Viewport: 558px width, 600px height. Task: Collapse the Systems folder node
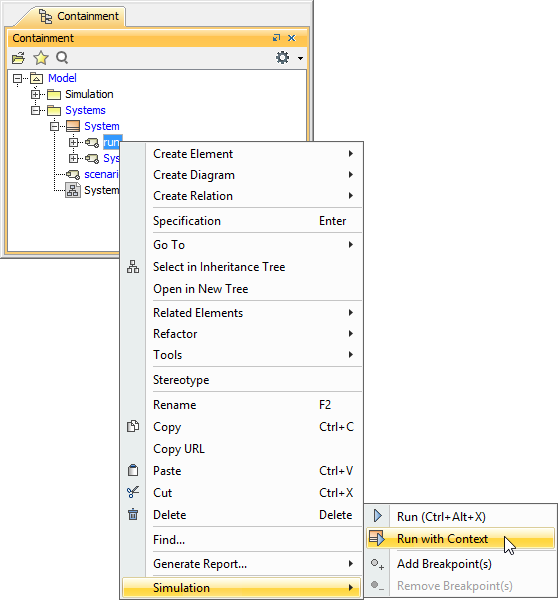(x=36, y=110)
